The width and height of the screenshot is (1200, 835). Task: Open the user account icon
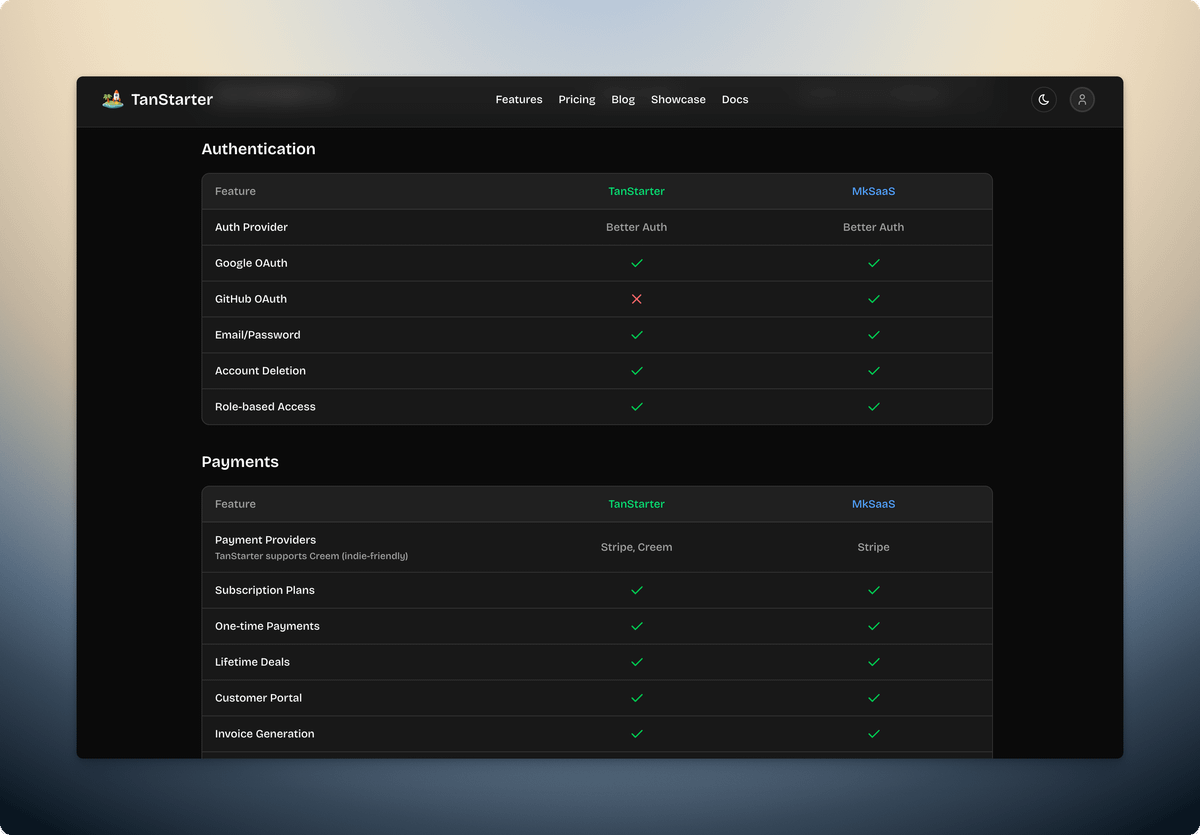tap(1082, 100)
